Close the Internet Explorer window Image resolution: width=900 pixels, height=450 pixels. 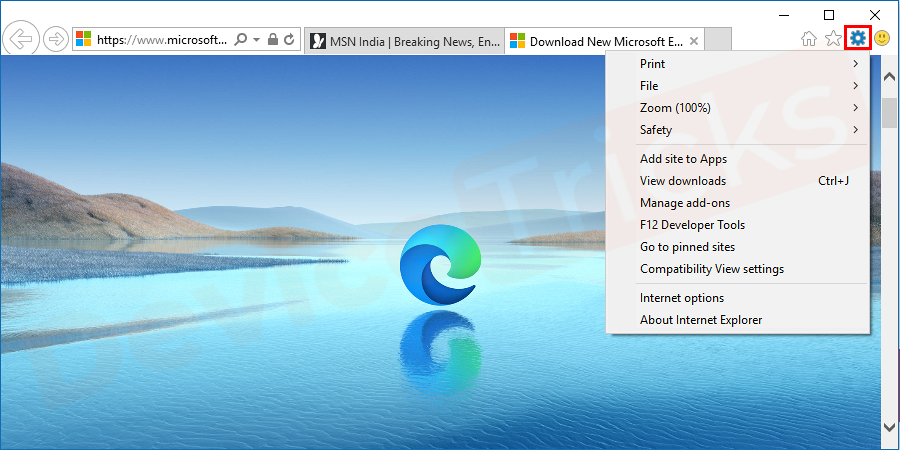click(875, 14)
